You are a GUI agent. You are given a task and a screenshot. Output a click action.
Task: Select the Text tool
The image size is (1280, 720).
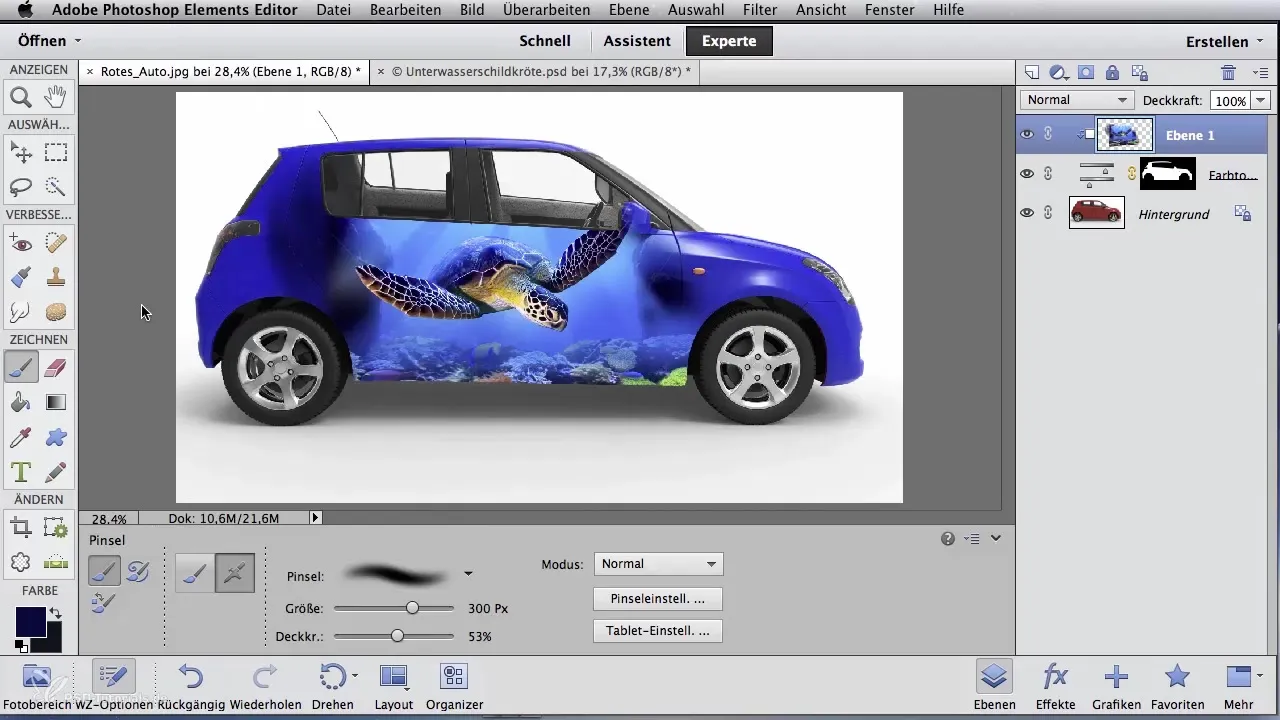click(x=21, y=471)
